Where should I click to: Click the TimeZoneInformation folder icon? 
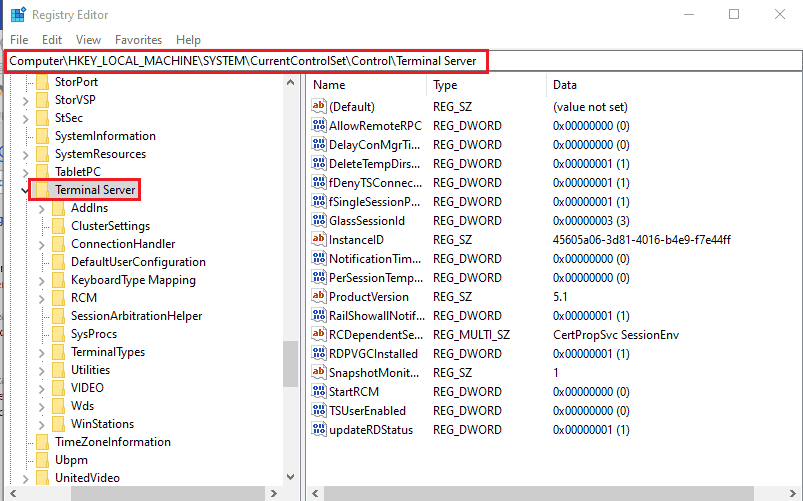coord(42,442)
